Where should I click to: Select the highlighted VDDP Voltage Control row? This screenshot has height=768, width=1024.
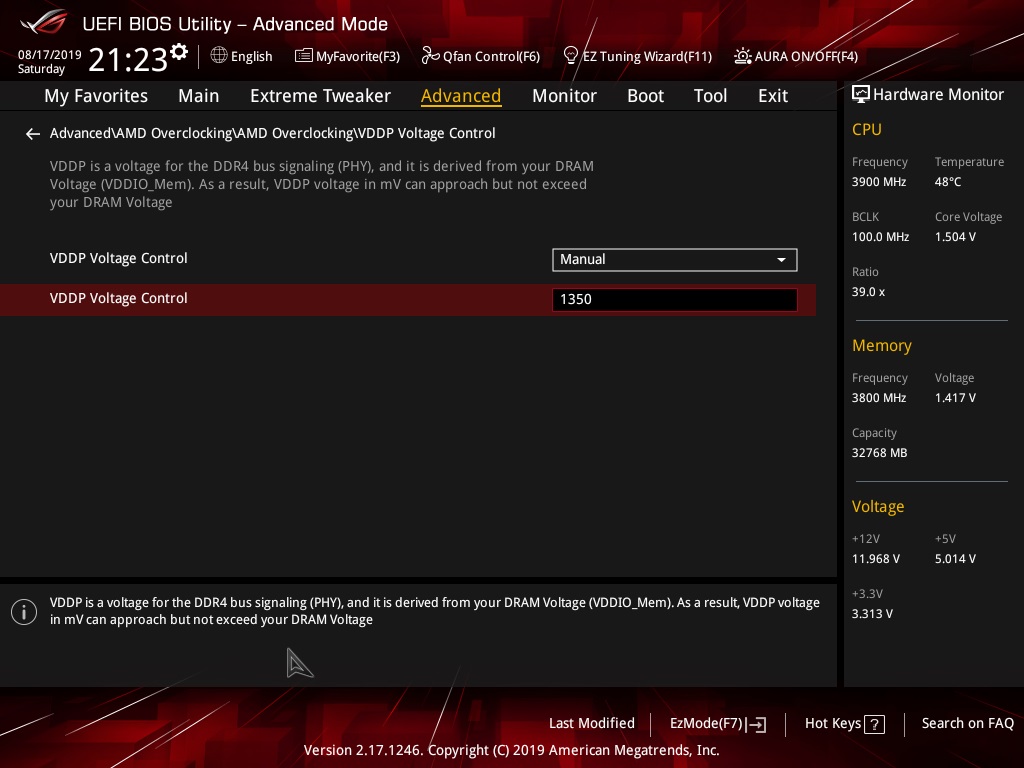coord(408,299)
